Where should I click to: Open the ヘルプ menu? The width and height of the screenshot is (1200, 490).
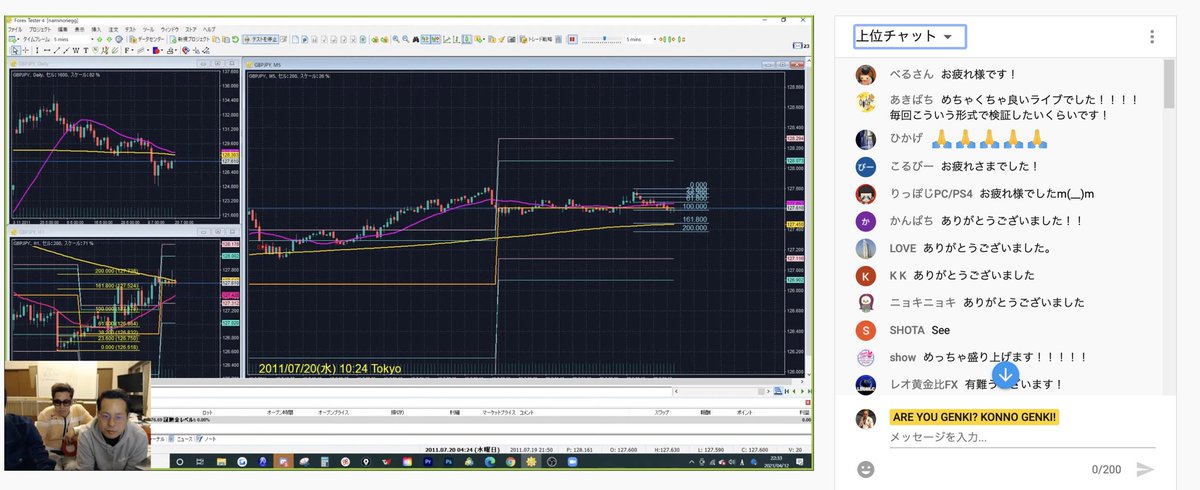[x=209, y=29]
